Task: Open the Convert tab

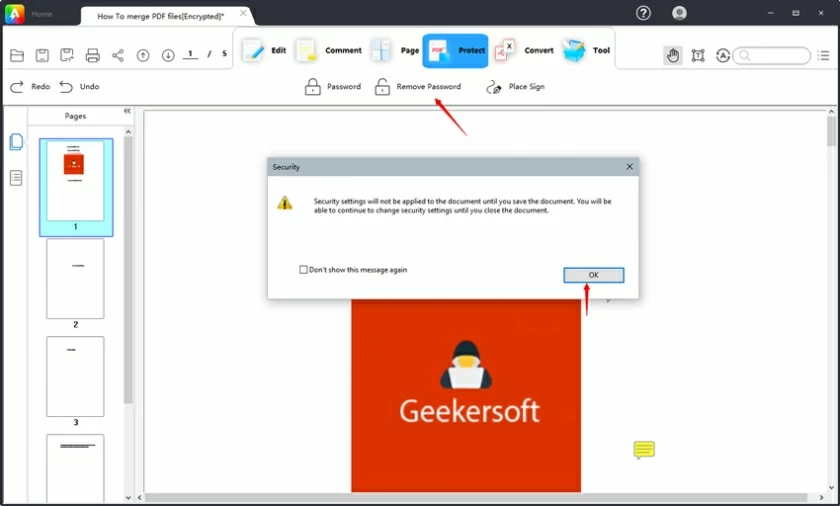Action: [x=523, y=50]
